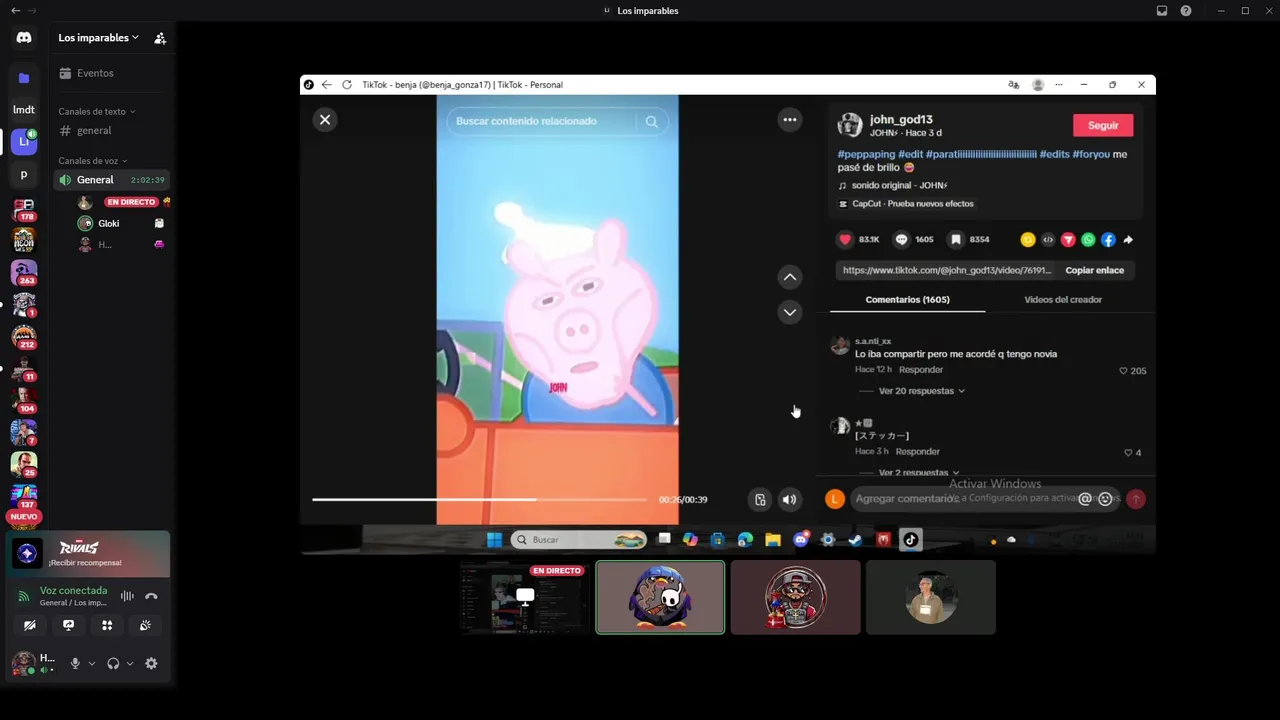Share your screen via the screen icon
The width and height of the screenshot is (1280, 720).
pyautogui.click(x=68, y=625)
